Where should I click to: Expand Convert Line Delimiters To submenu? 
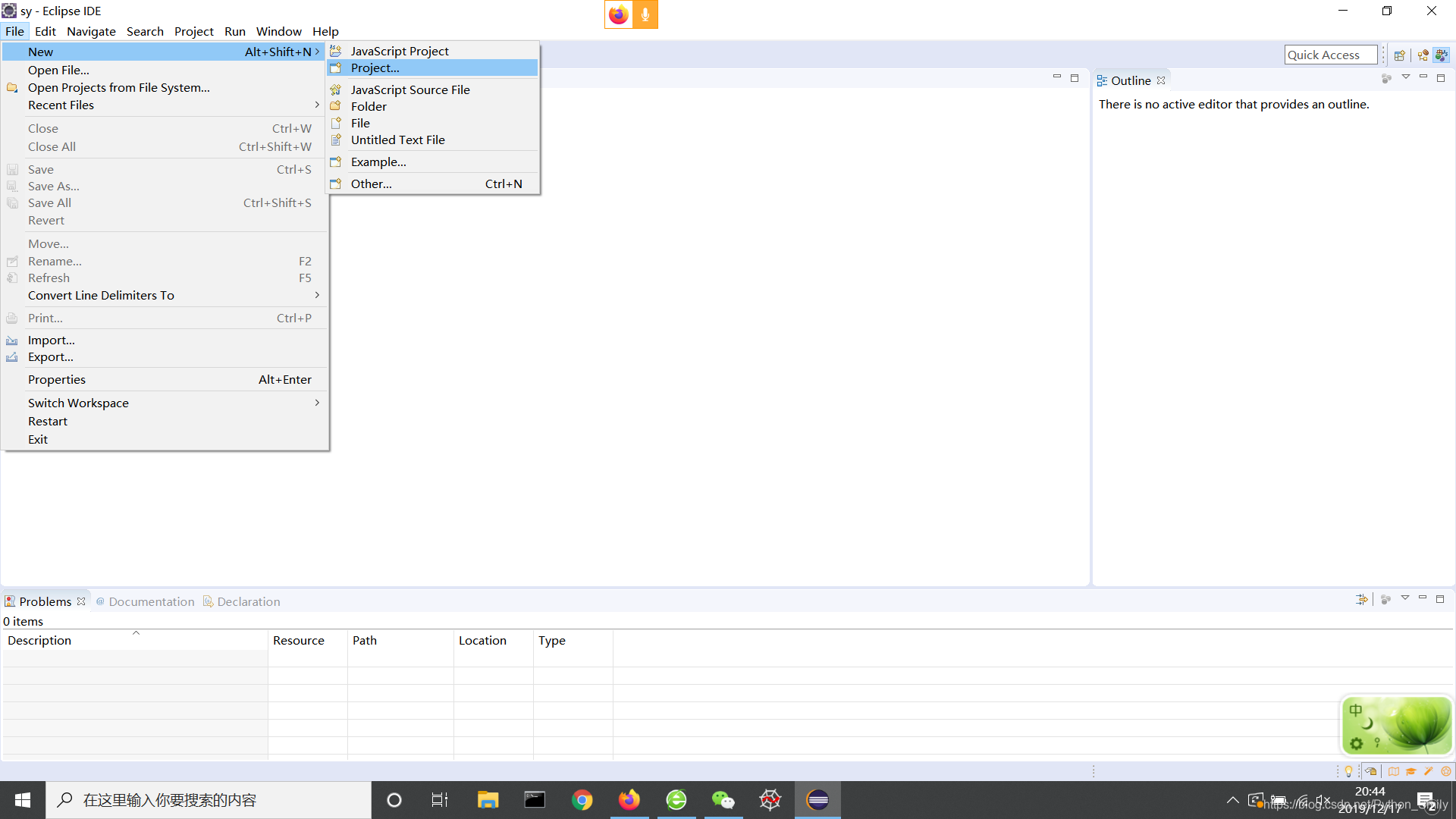(x=317, y=295)
